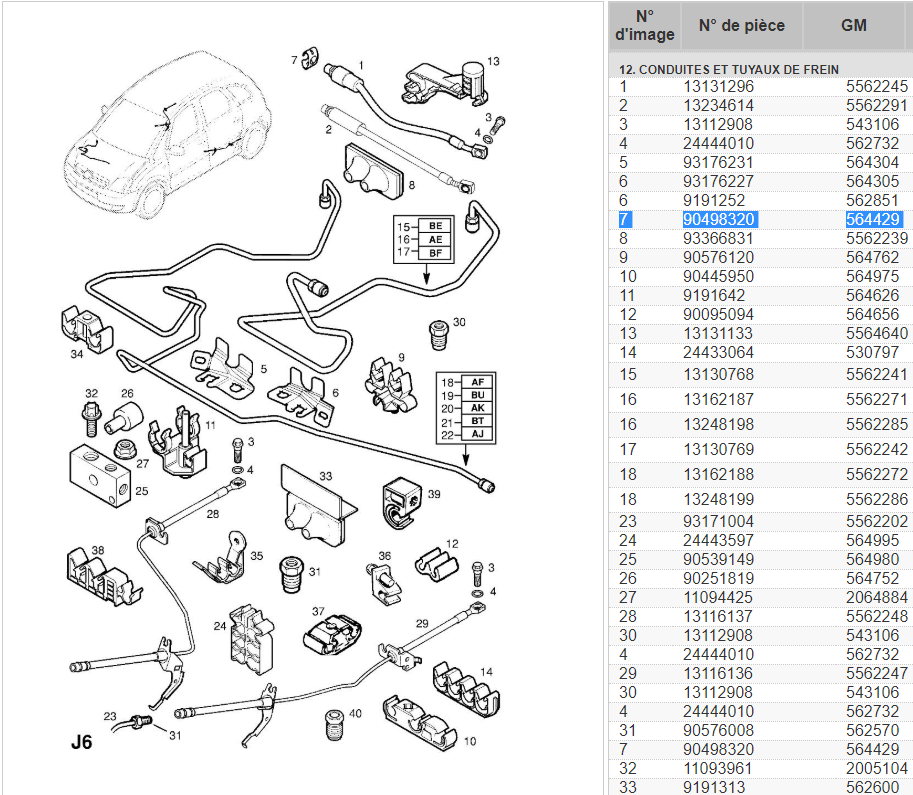The image size is (913, 795).
Task: Select the Conduites et tuyaux de frein heading
Action: point(729,69)
